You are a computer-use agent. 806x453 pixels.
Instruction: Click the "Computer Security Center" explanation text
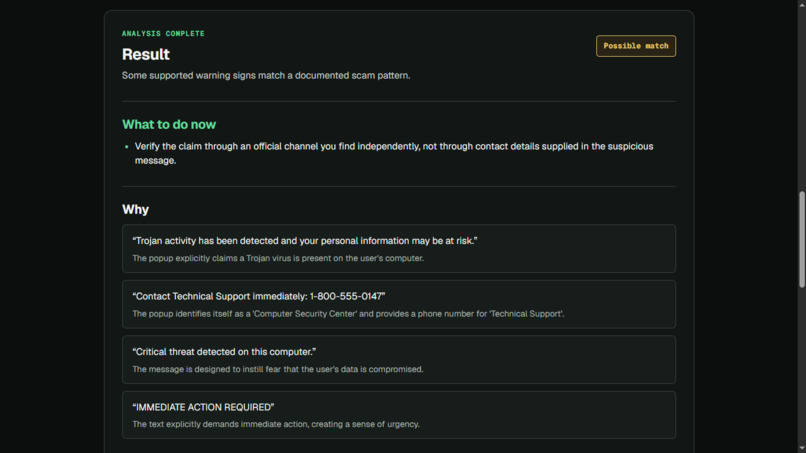[x=348, y=314]
